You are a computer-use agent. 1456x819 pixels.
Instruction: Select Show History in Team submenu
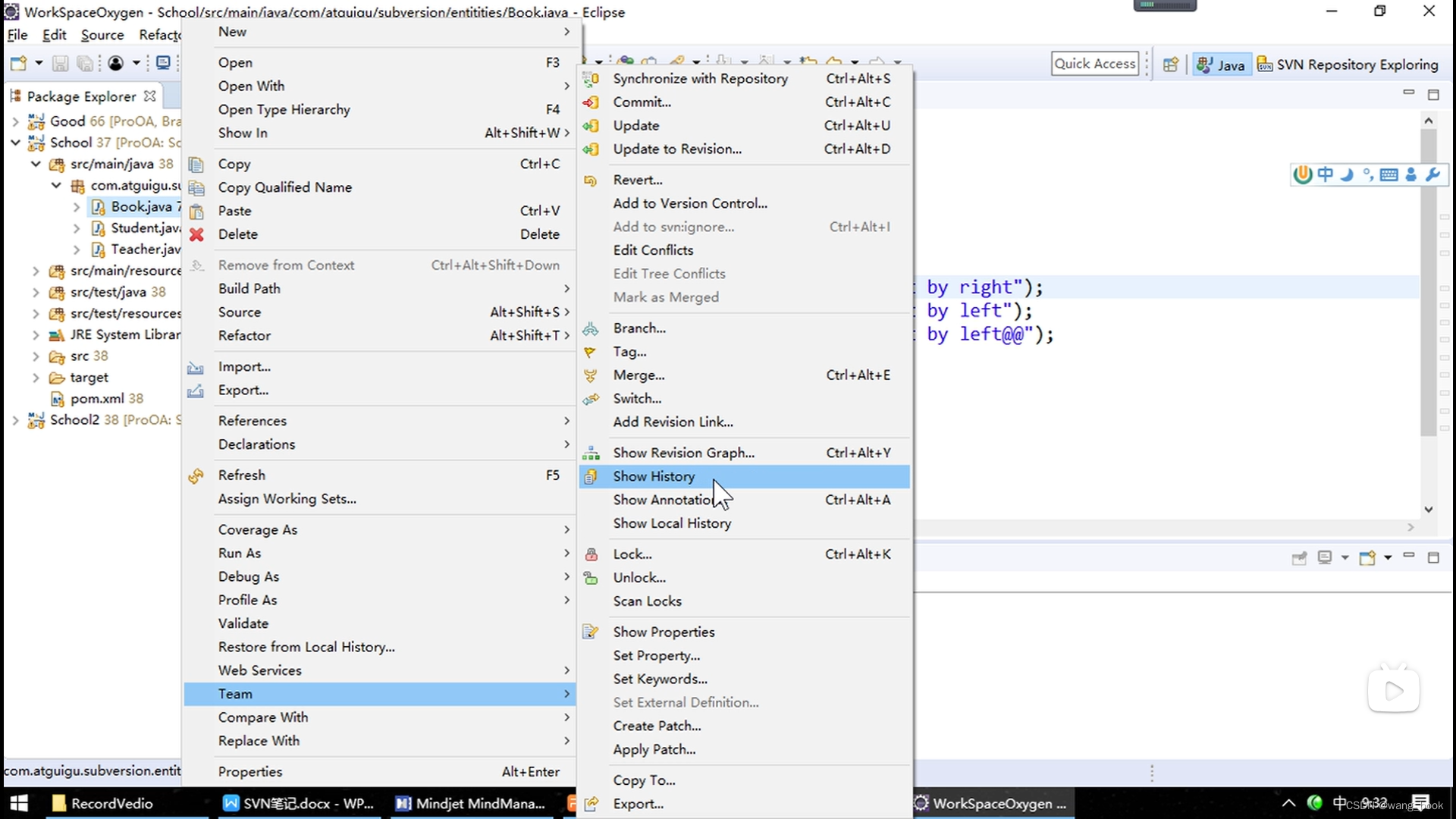pos(745,476)
